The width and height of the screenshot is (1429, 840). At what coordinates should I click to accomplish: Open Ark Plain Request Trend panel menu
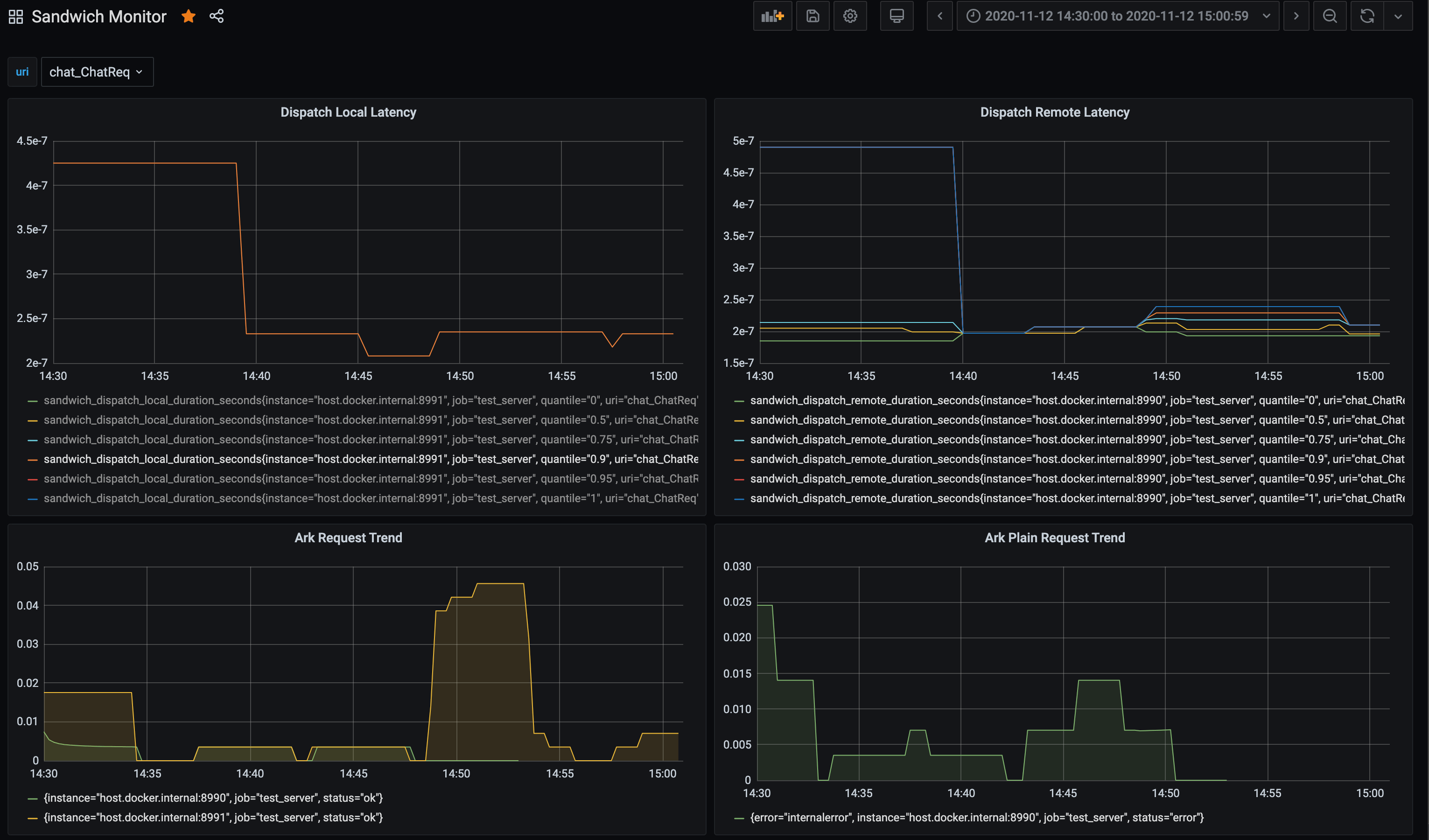1054,538
